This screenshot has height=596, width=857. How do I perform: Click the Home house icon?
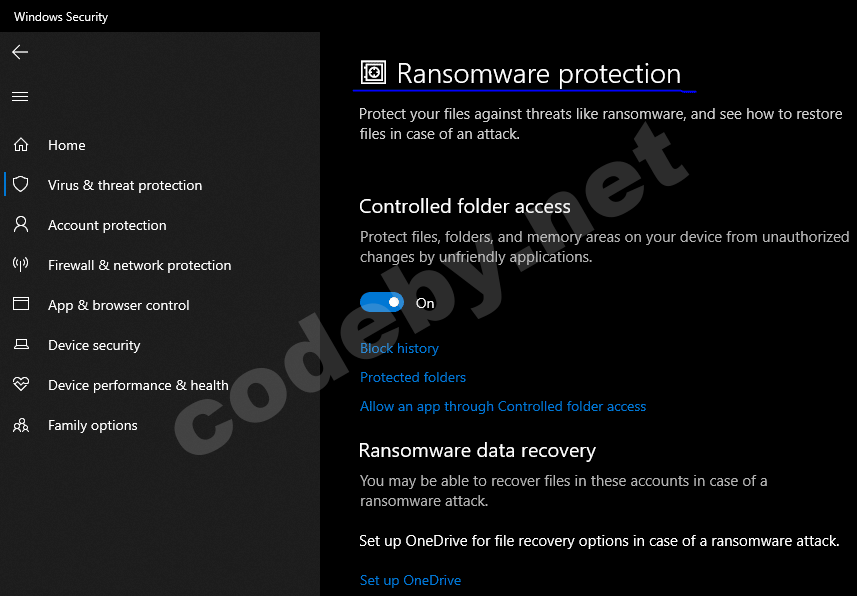pos(20,145)
